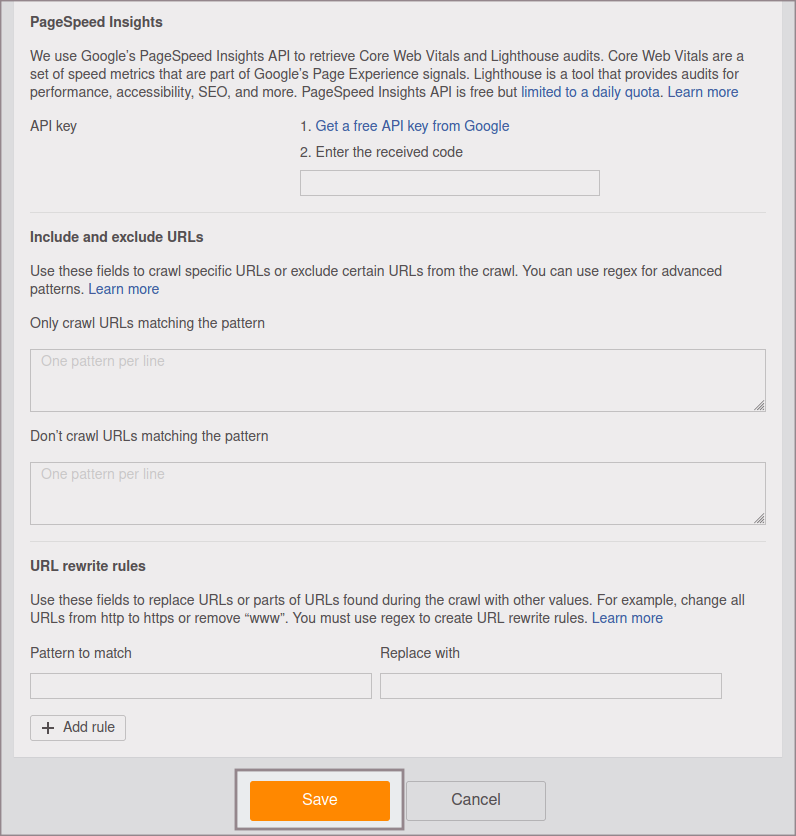Click the 'API key' label
The height and width of the screenshot is (836, 796).
(53, 126)
